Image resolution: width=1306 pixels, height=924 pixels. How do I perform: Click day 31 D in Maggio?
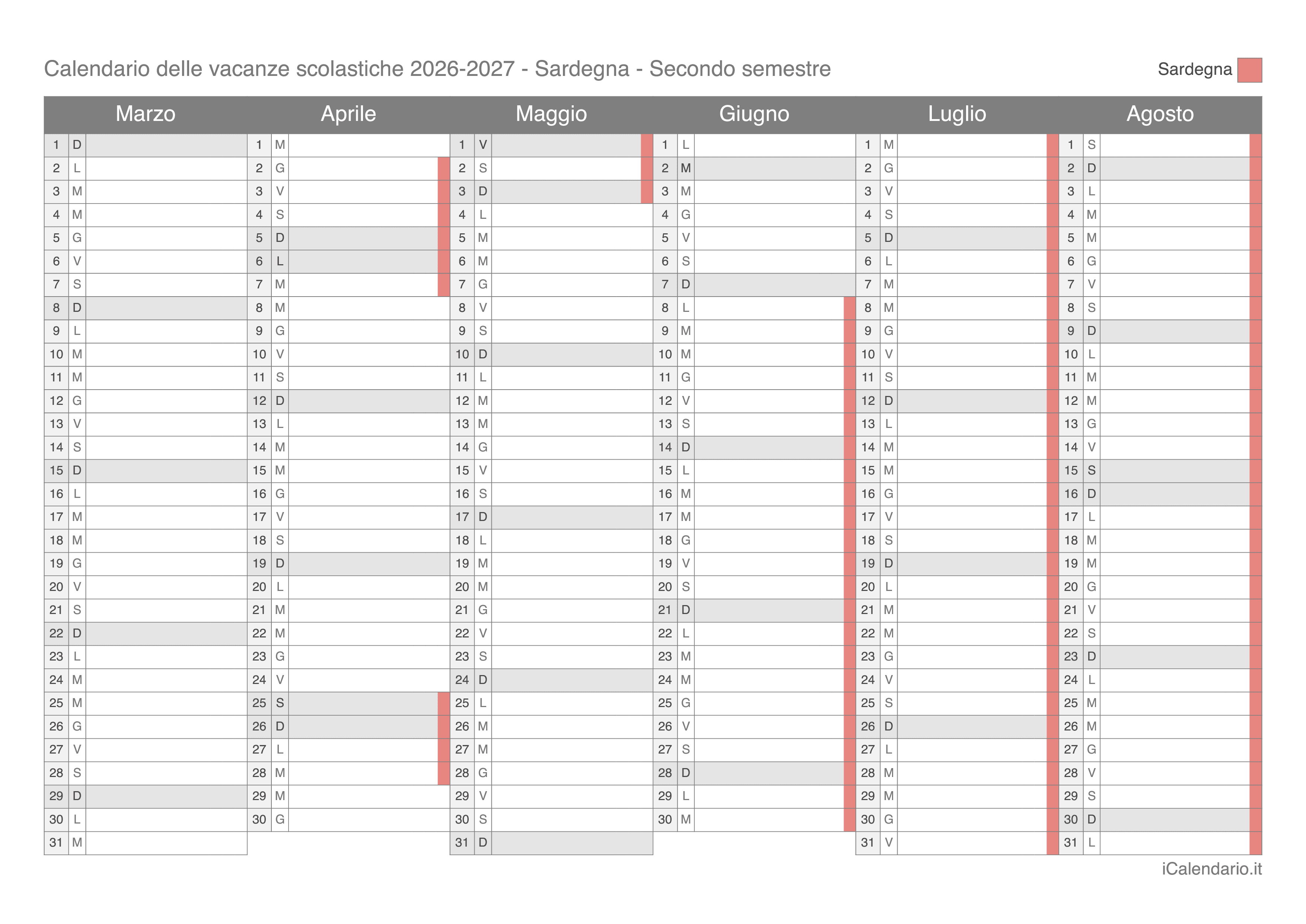(551, 843)
